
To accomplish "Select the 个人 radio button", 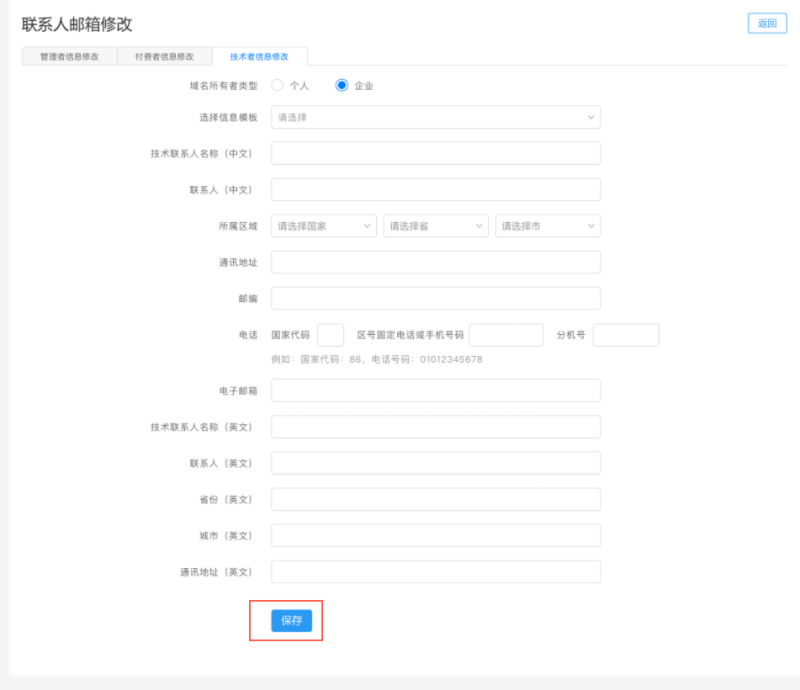I will [278, 86].
